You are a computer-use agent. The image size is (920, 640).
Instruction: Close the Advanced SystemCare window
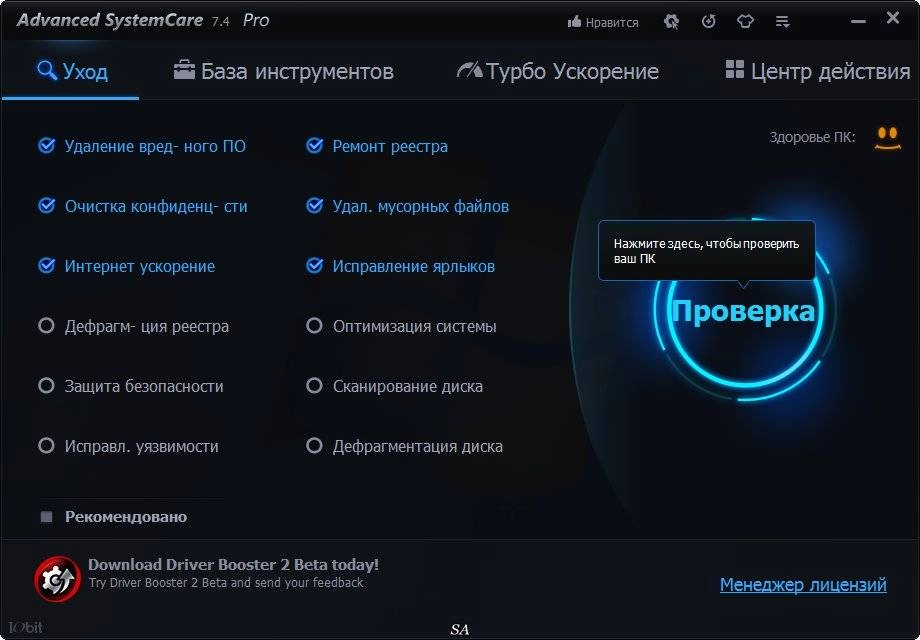[x=893, y=18]
